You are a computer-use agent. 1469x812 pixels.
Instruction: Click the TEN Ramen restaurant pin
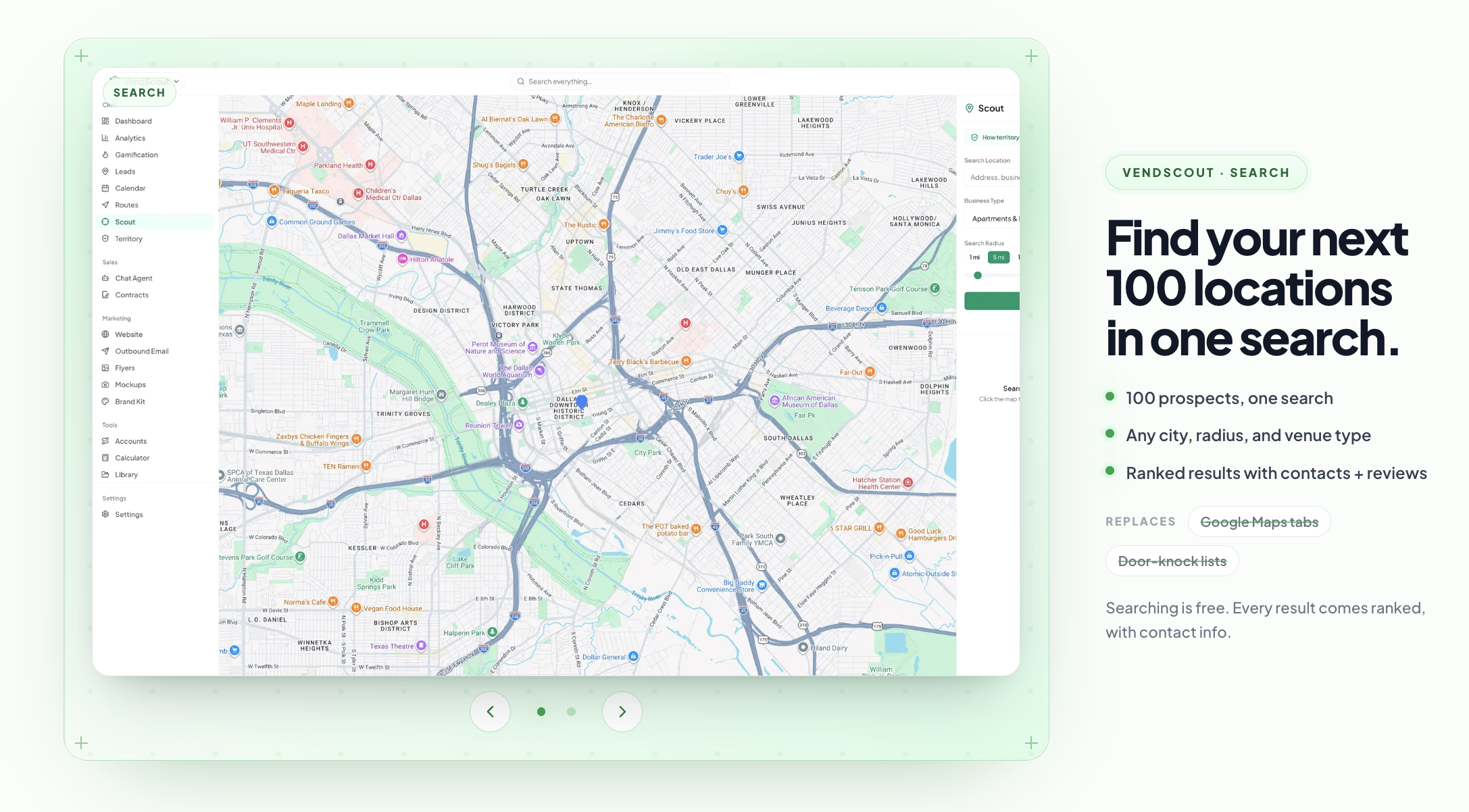pos(366,466)
